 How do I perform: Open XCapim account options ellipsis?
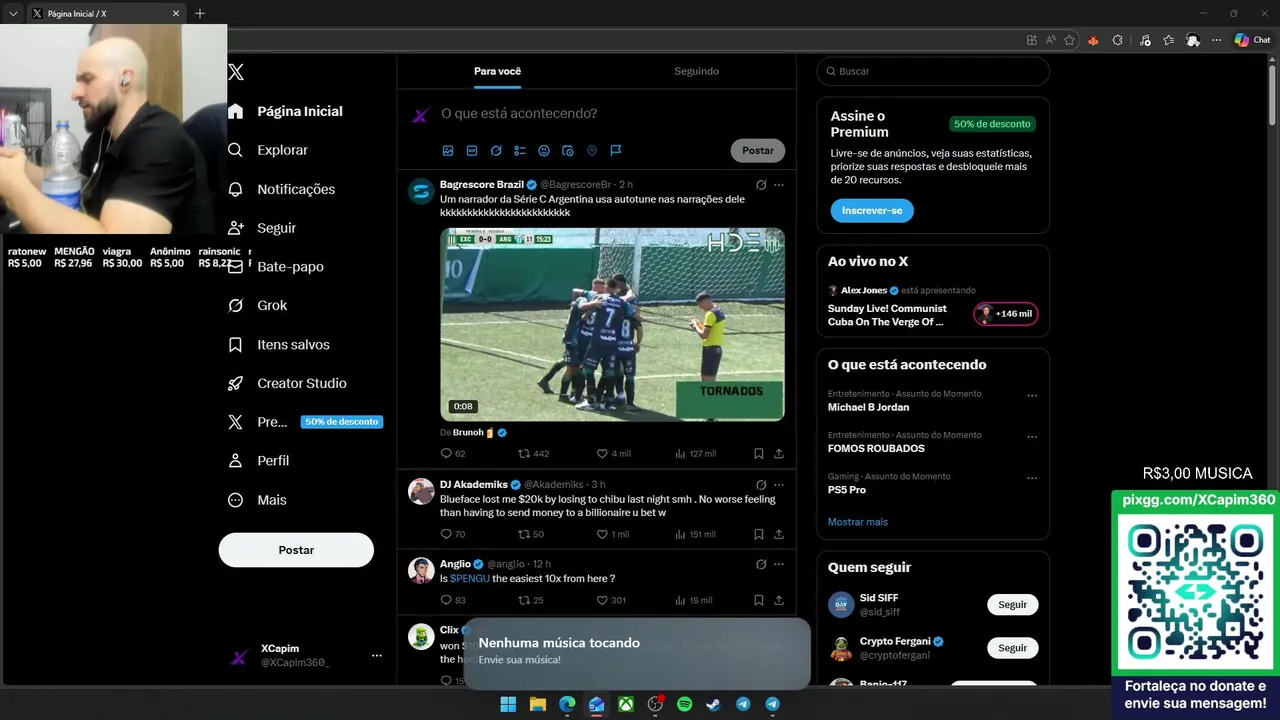tap(377, 656)
